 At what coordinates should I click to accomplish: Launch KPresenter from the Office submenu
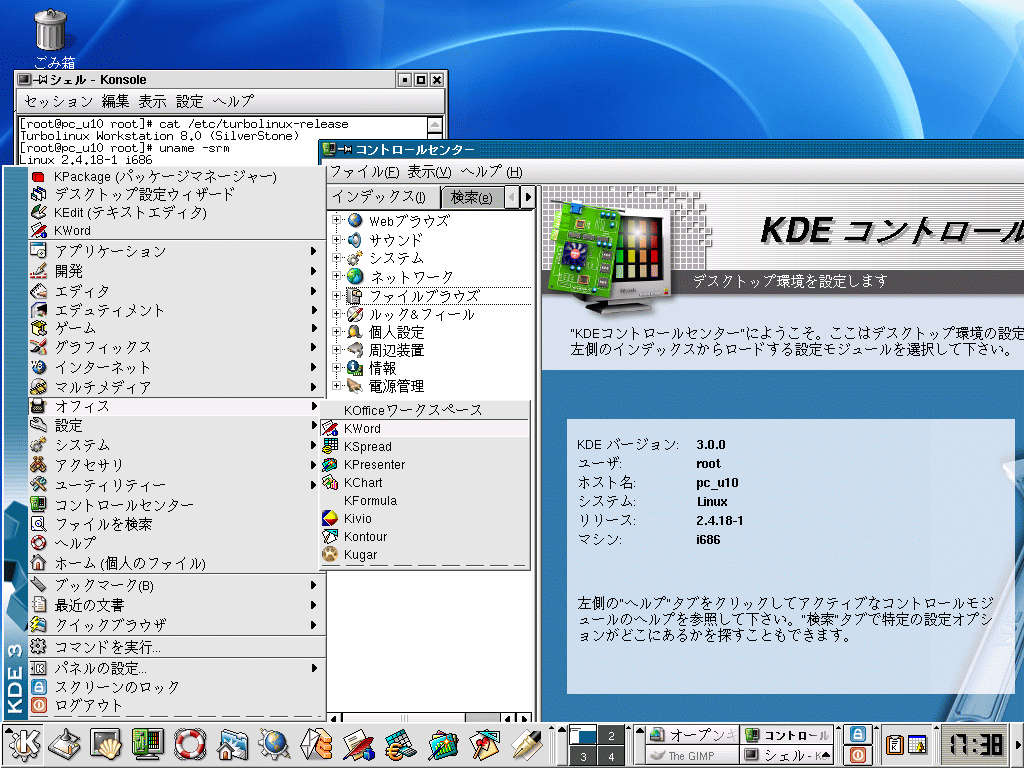pyautogui.click(x=424, y=464)
